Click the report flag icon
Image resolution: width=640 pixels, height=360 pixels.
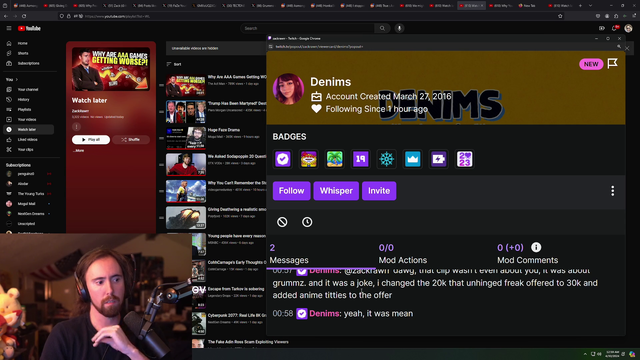pyautogui.click(x=612, y=63)
